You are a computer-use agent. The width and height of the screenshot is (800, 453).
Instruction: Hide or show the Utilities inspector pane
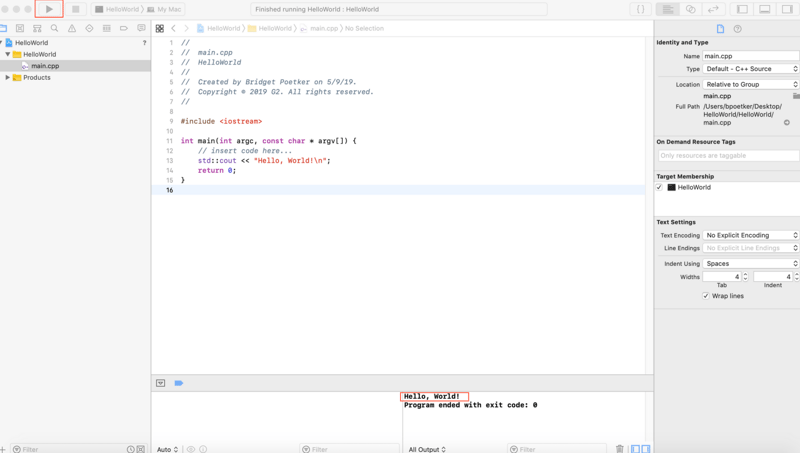(x=787, y=9)
